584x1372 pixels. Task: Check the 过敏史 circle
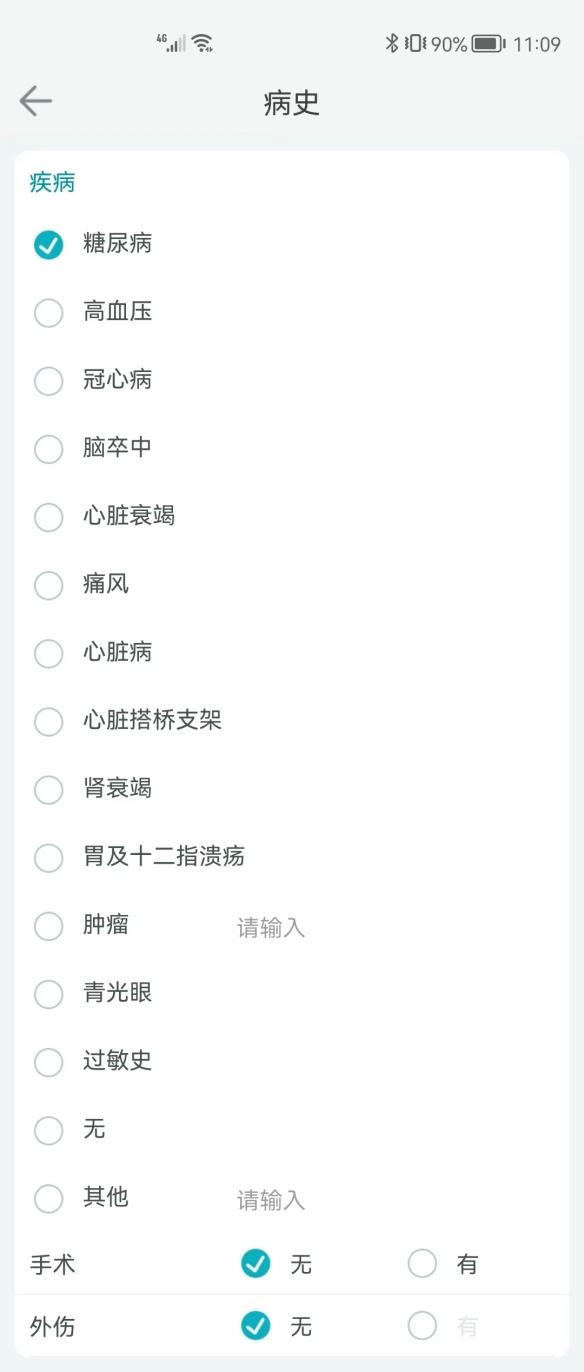pos(48,1062)
